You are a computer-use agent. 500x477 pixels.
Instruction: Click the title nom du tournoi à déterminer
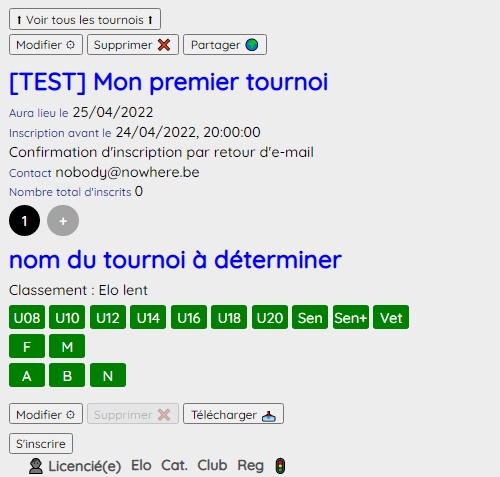[175, 260]
